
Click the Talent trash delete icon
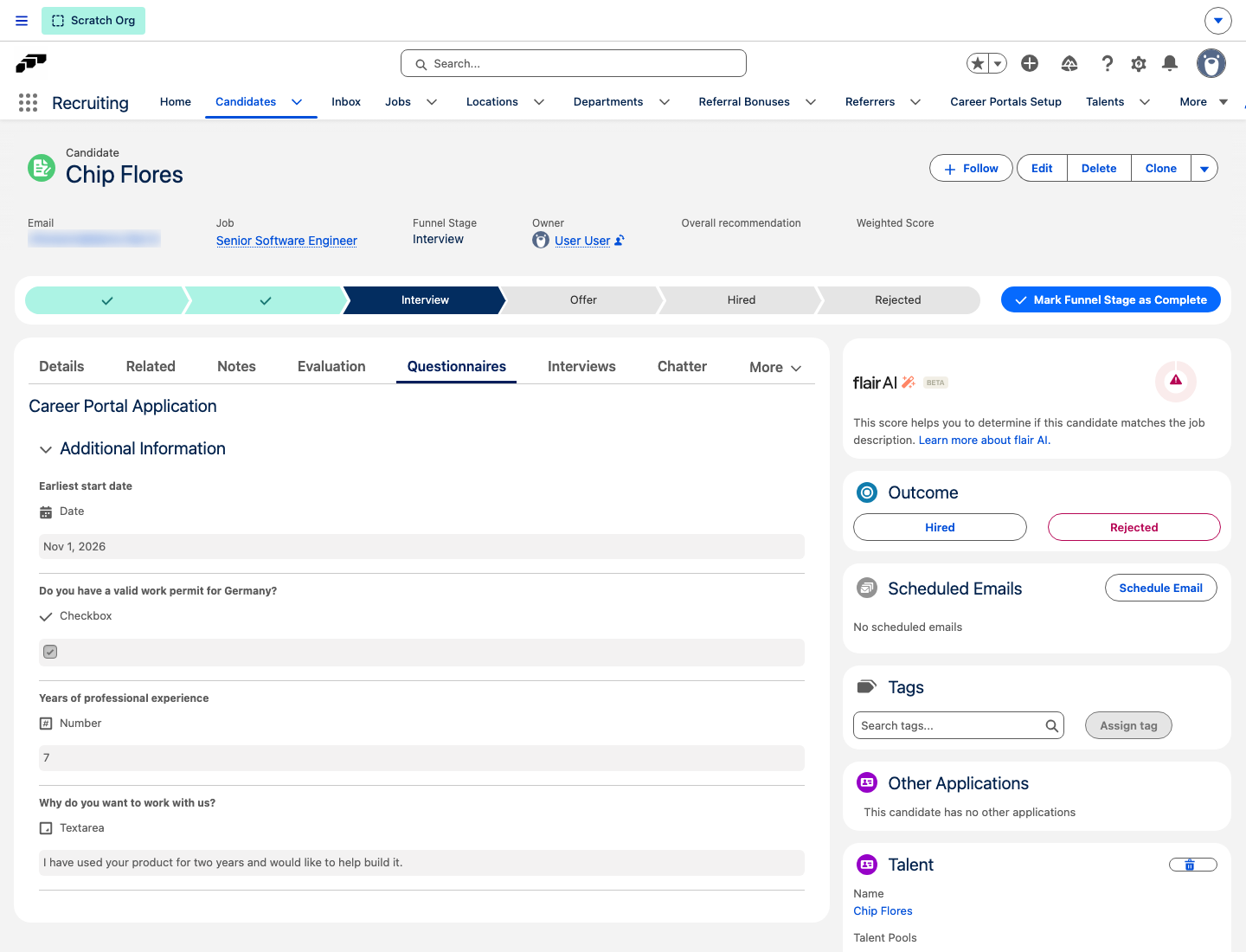(x=1193, y=865)
